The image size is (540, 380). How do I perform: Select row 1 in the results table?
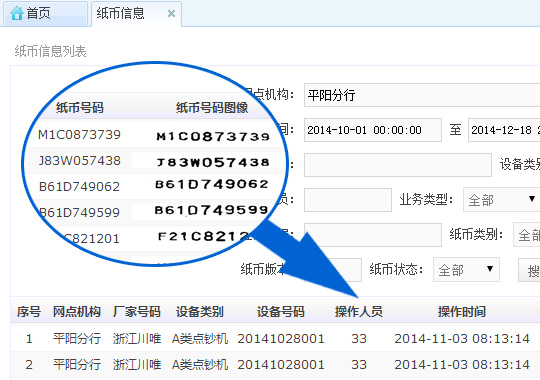pyautogui.click(x=275, y=338)
